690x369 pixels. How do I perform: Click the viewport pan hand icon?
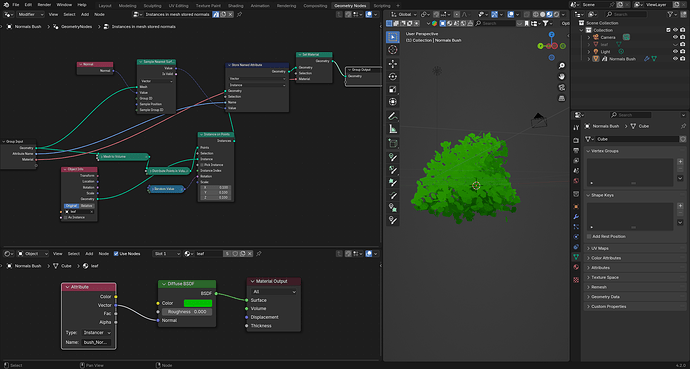[x=562, y=77]
